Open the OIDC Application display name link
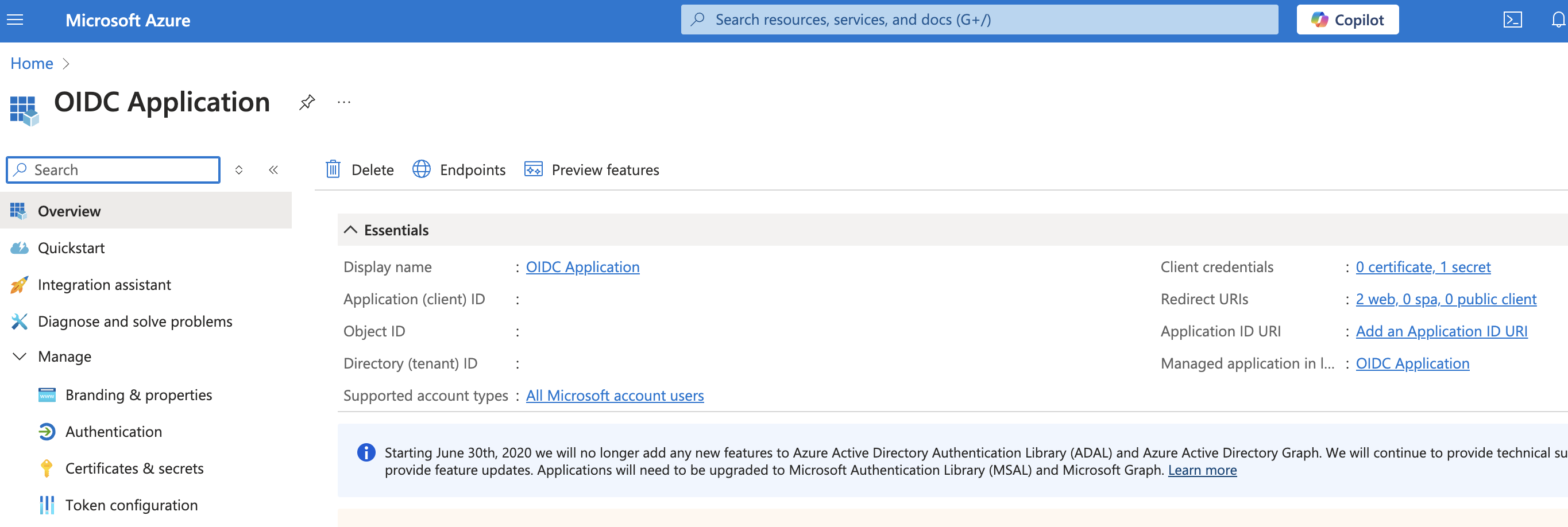 click(582, 267)
